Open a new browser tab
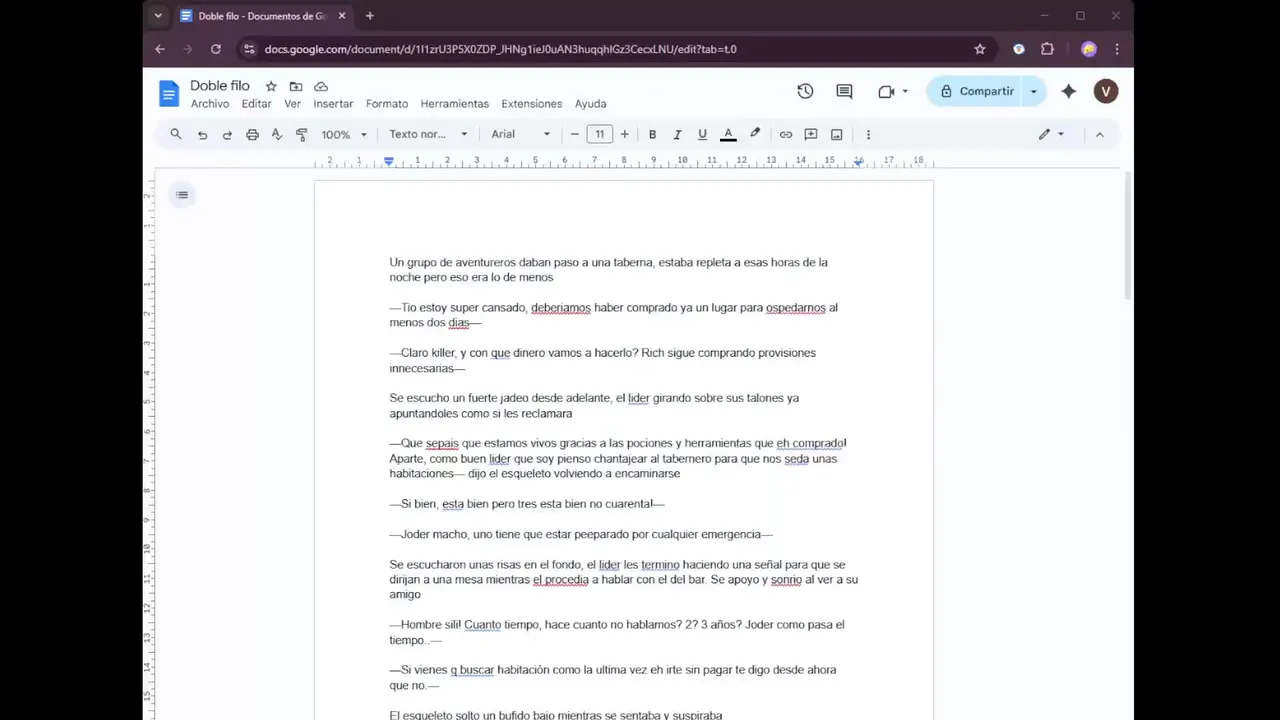Image resolution: width=1280 pixels, height=720 pixels. click(x=370, y=16)
